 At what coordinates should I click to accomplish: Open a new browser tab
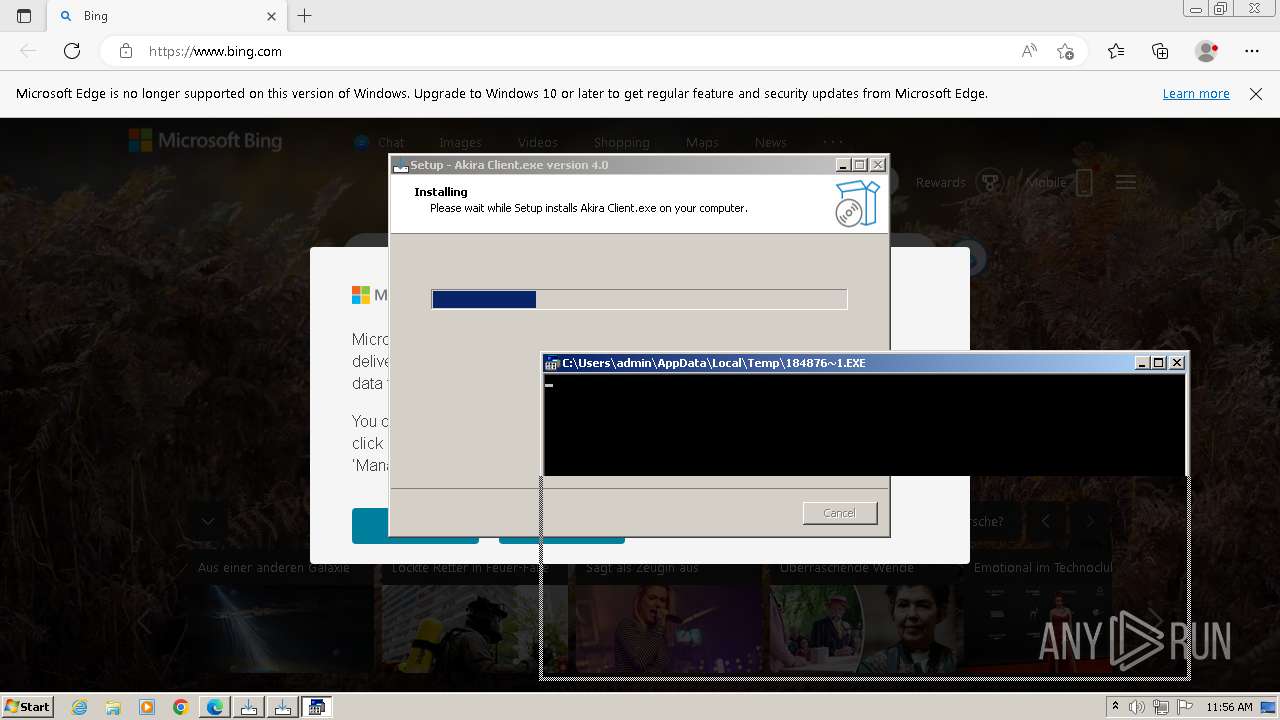305,16
